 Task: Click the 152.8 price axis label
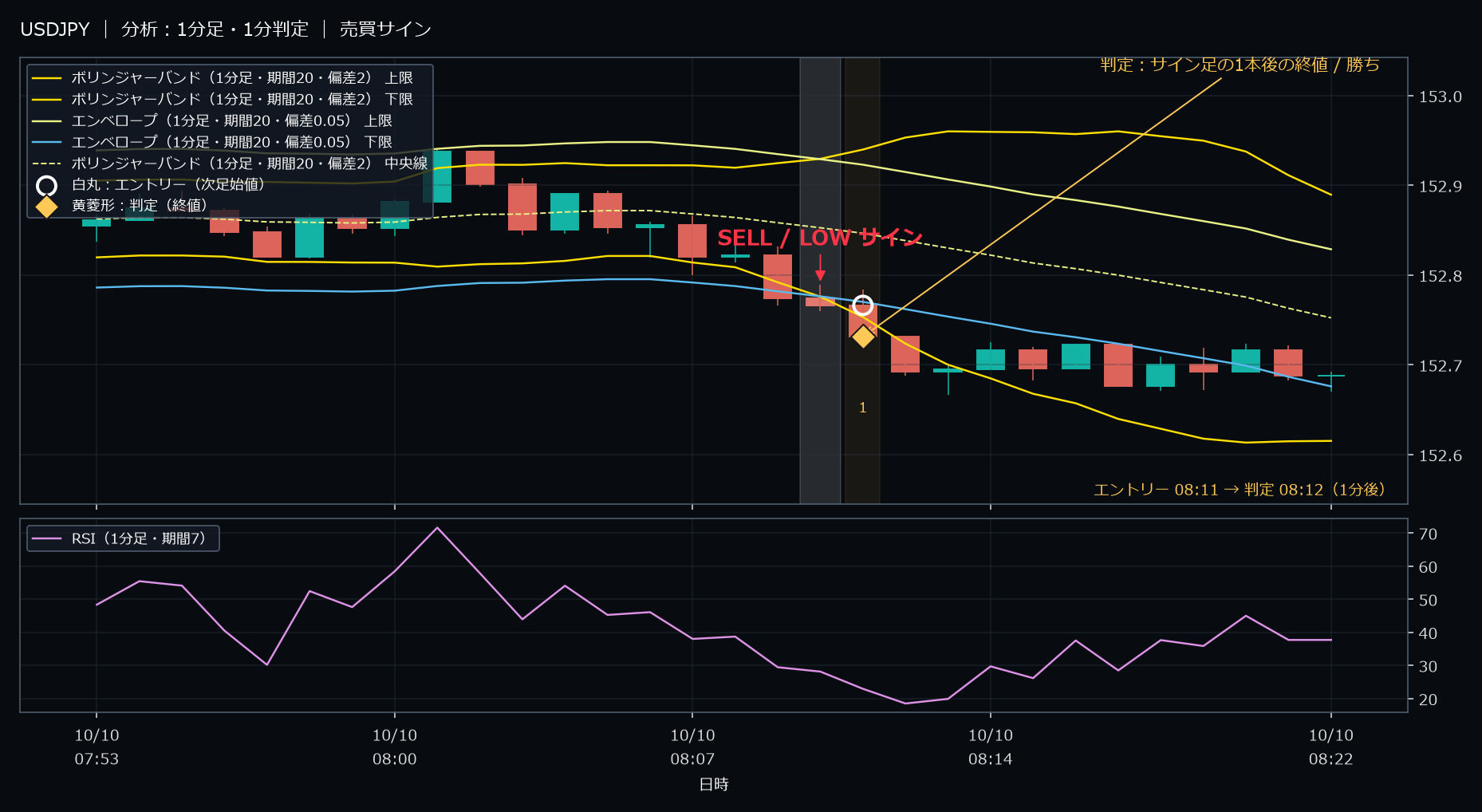point(1440,276)
